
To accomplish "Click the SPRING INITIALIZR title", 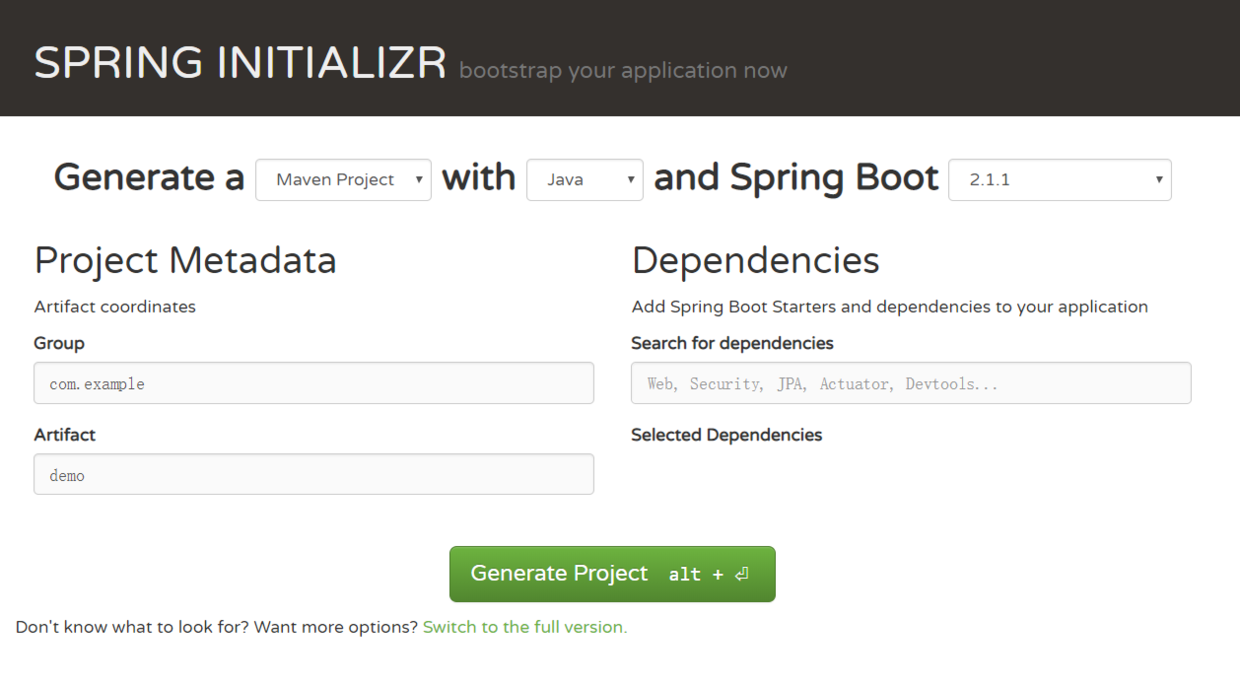I will (240, 63).
